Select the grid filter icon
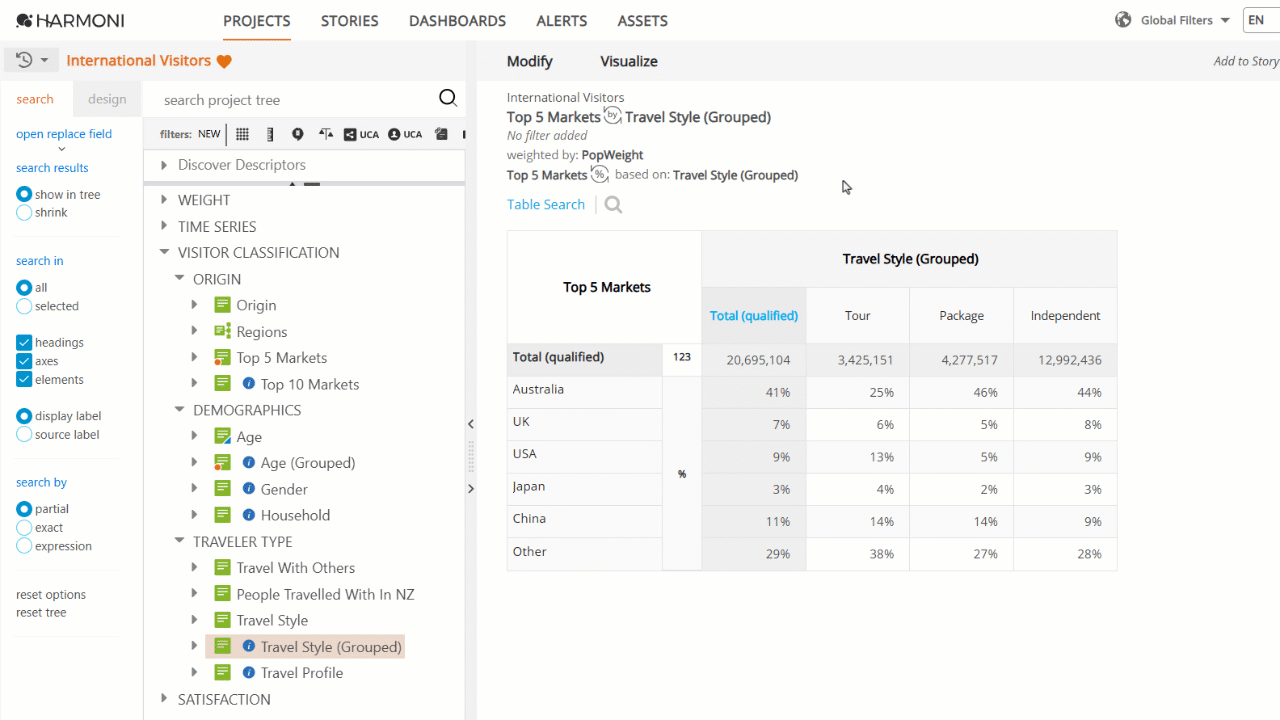This screenshot has width=1280, height=720. pos(242,134)
